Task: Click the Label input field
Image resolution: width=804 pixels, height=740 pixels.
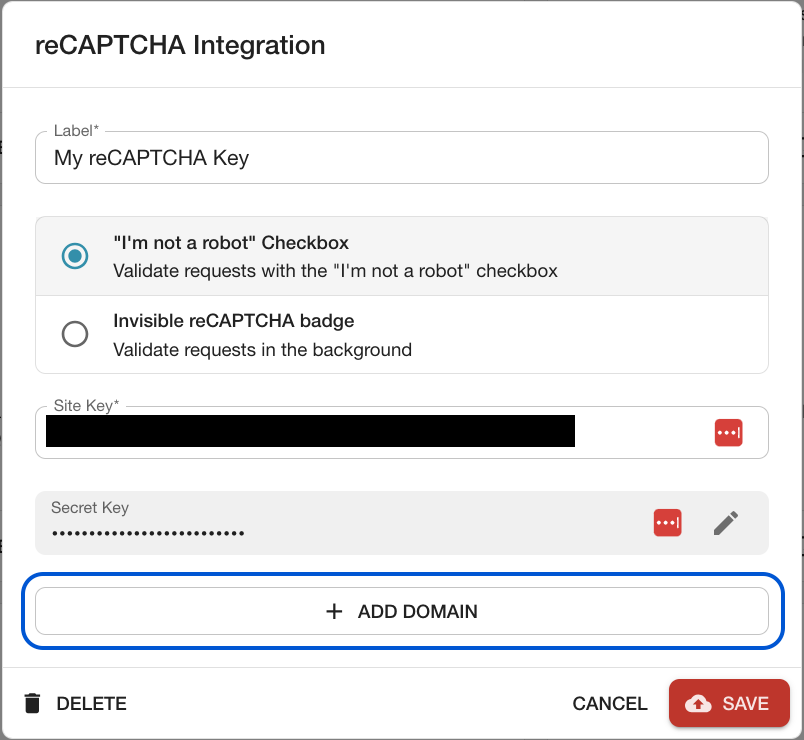Action: pos(401,157)
